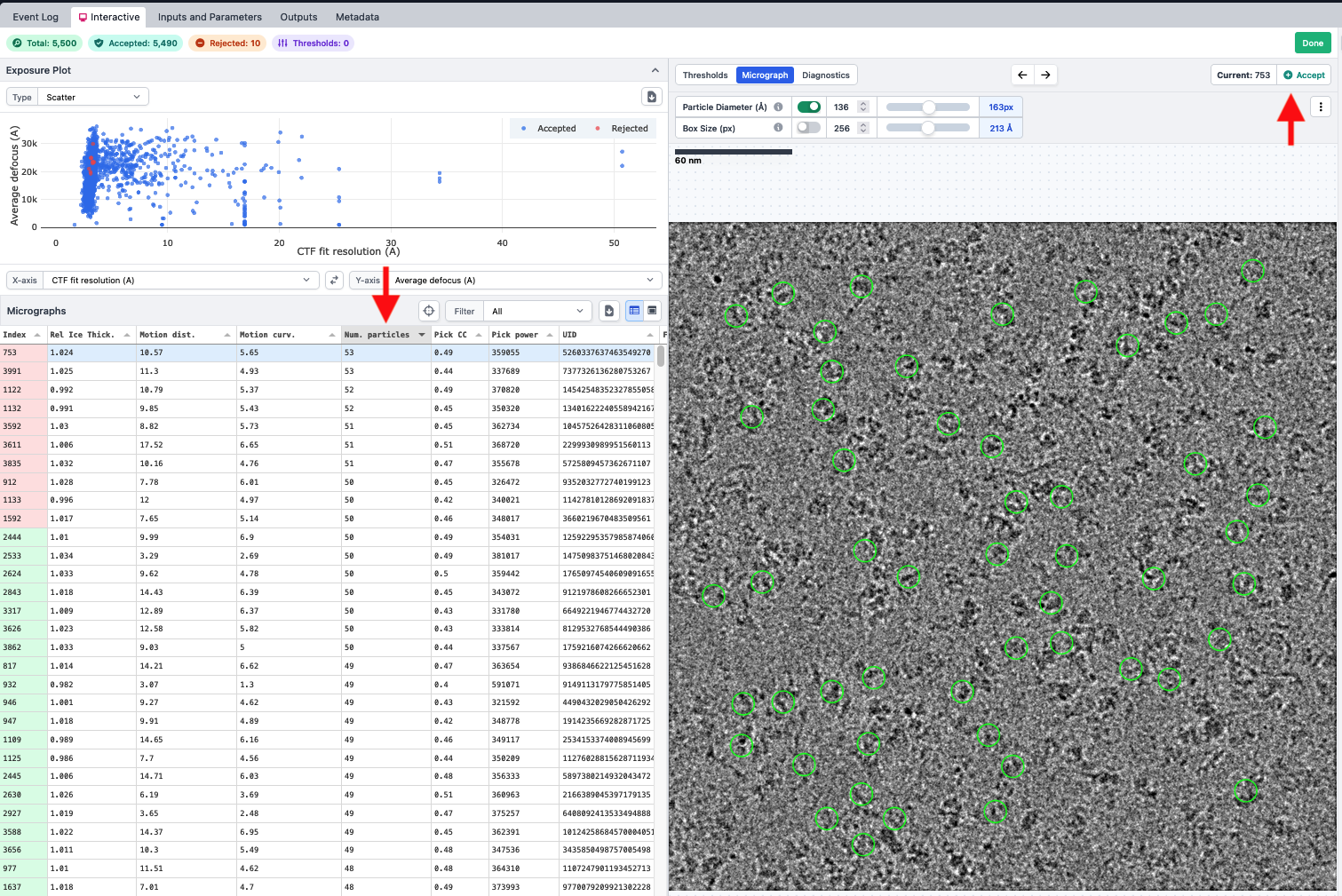
Task: Open the Y-axis Average defocus dropdown
Action: 524,281
